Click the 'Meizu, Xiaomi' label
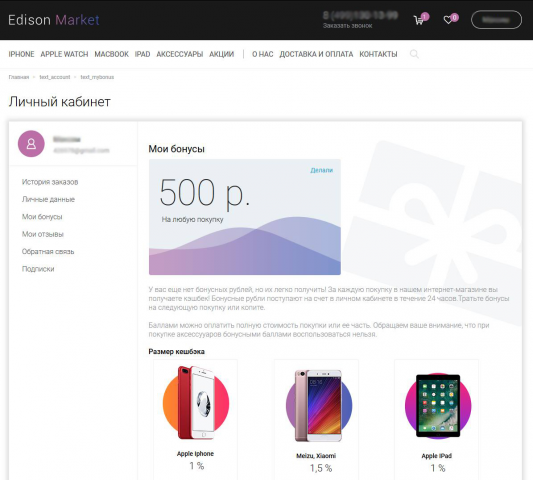 point(316,456)
